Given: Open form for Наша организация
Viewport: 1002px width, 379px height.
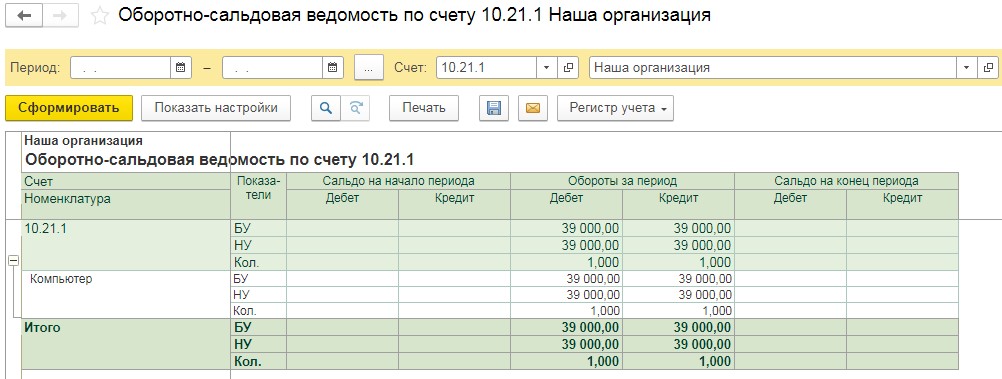Looking at the screenshot, I should [x=988, y=67].
